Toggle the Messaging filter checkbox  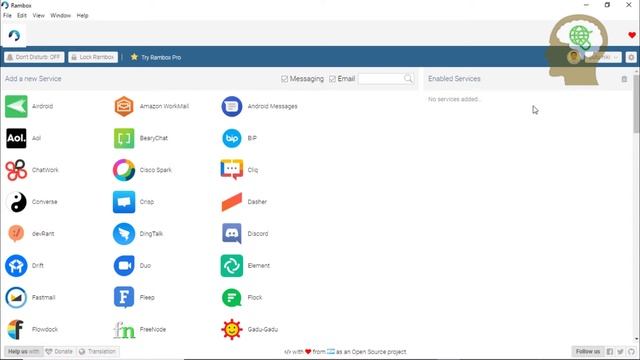click(x=284, y=79)
